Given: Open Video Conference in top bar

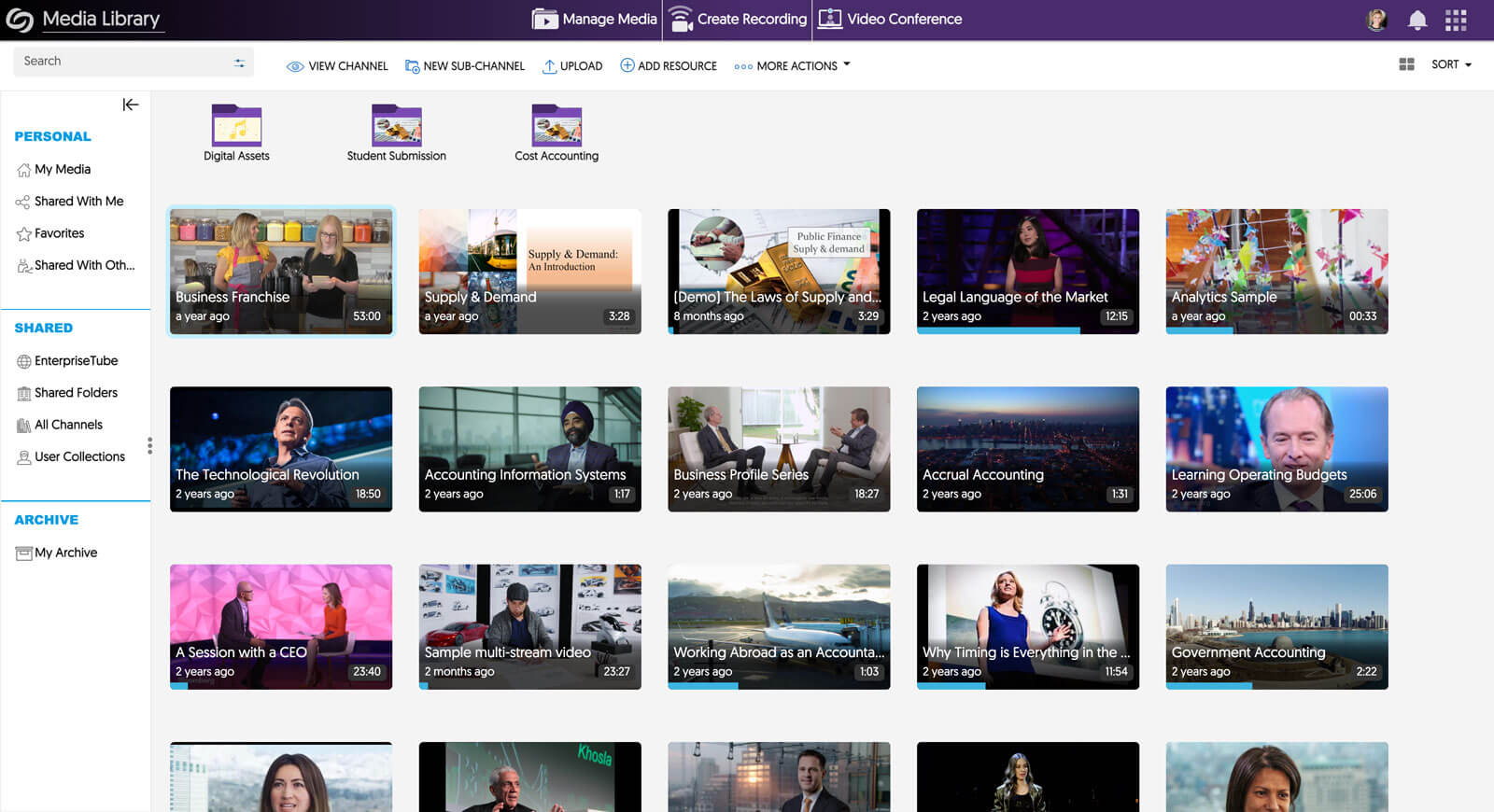Looking at the screenshot, I should 890,19.
